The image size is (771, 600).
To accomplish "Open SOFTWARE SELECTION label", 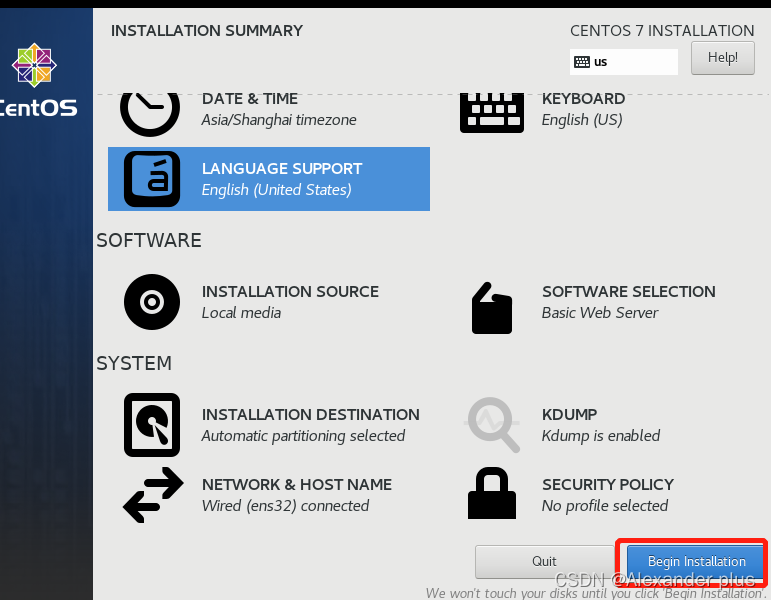I will [629, 292].
